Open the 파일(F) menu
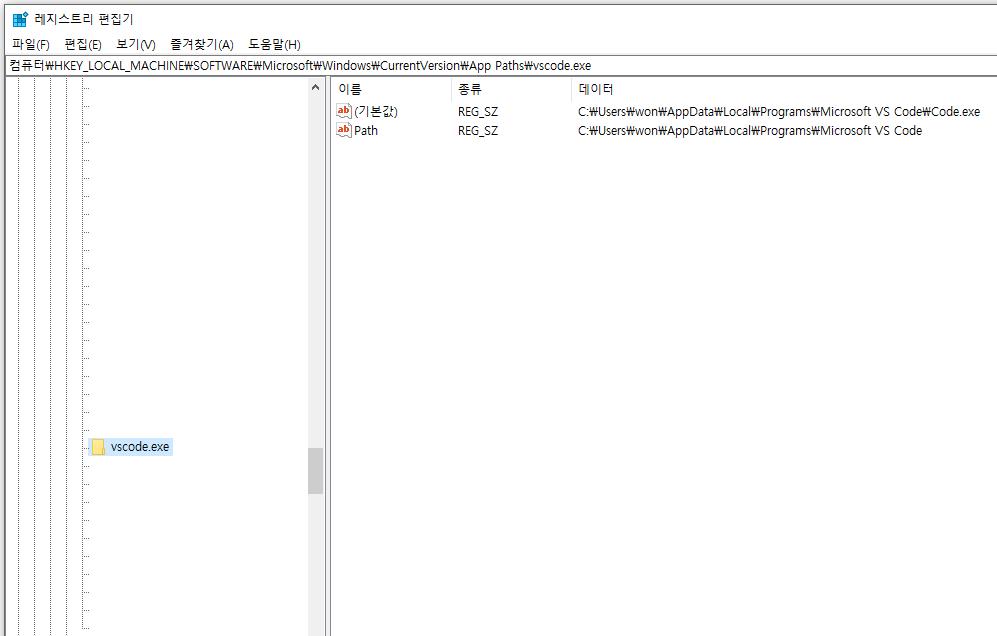Screen dimensions: 997x636 click(x=31, y=45)
